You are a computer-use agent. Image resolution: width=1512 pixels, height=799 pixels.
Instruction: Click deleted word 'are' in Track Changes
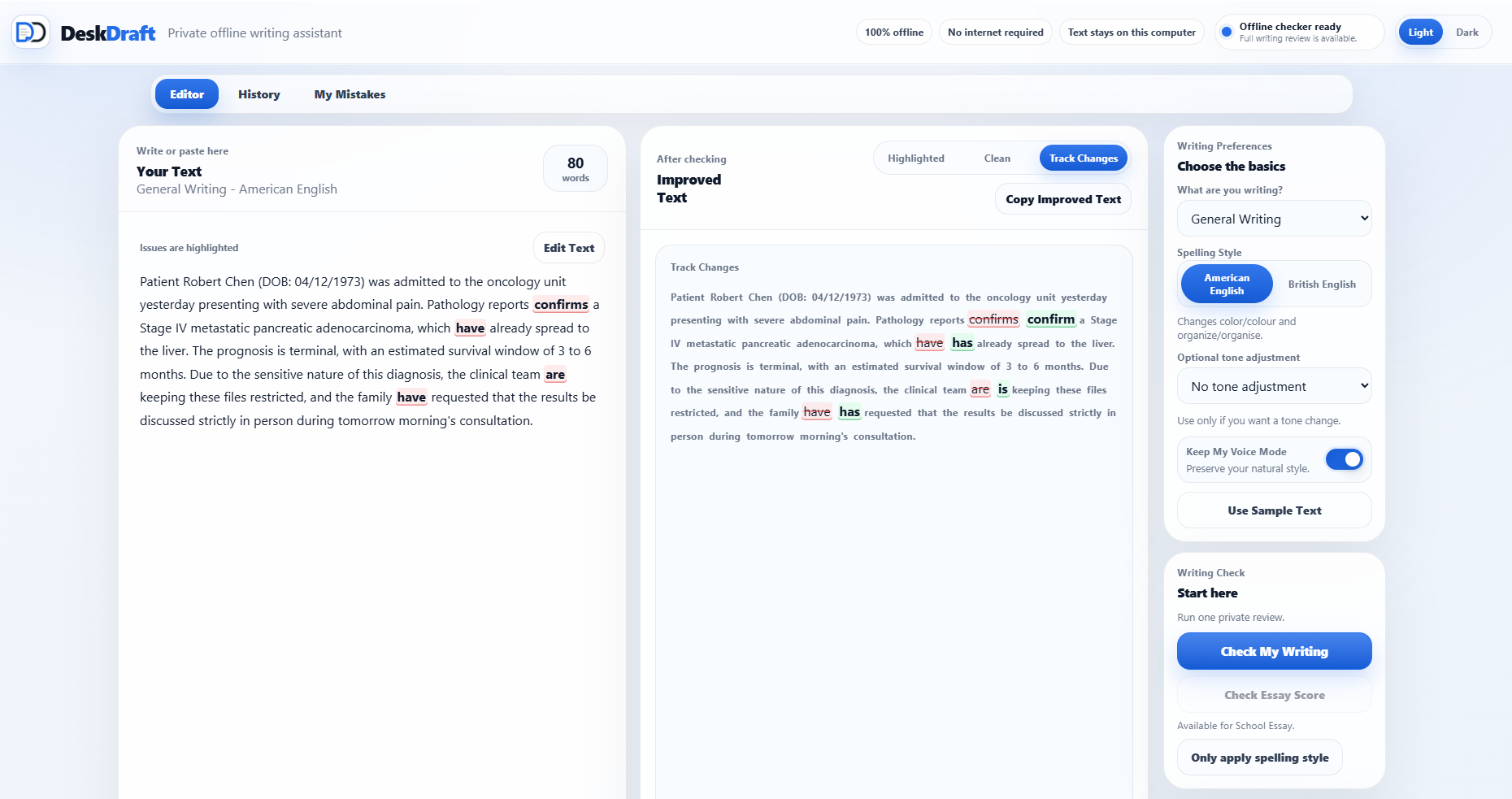point(980,389)
